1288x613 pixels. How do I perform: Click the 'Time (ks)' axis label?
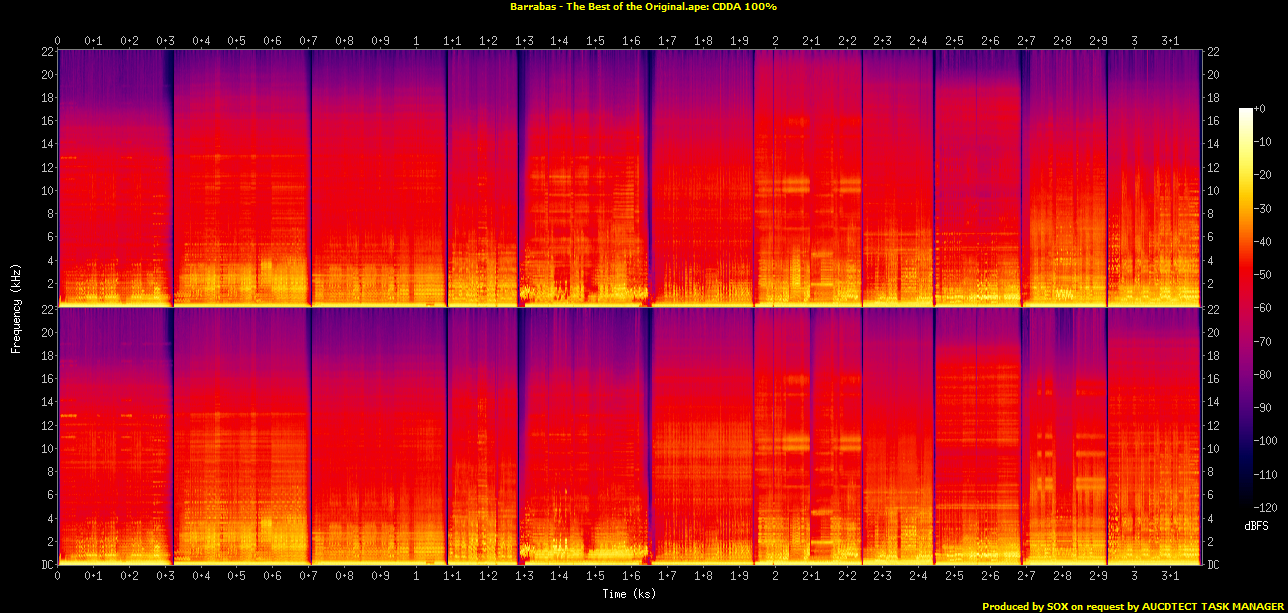click(629, 594)
